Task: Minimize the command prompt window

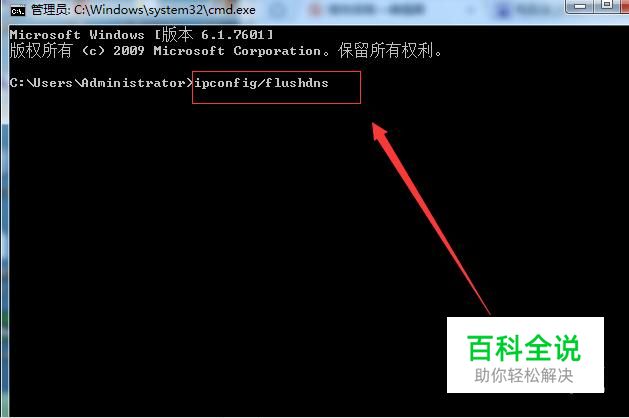Action: click(580, 6)
